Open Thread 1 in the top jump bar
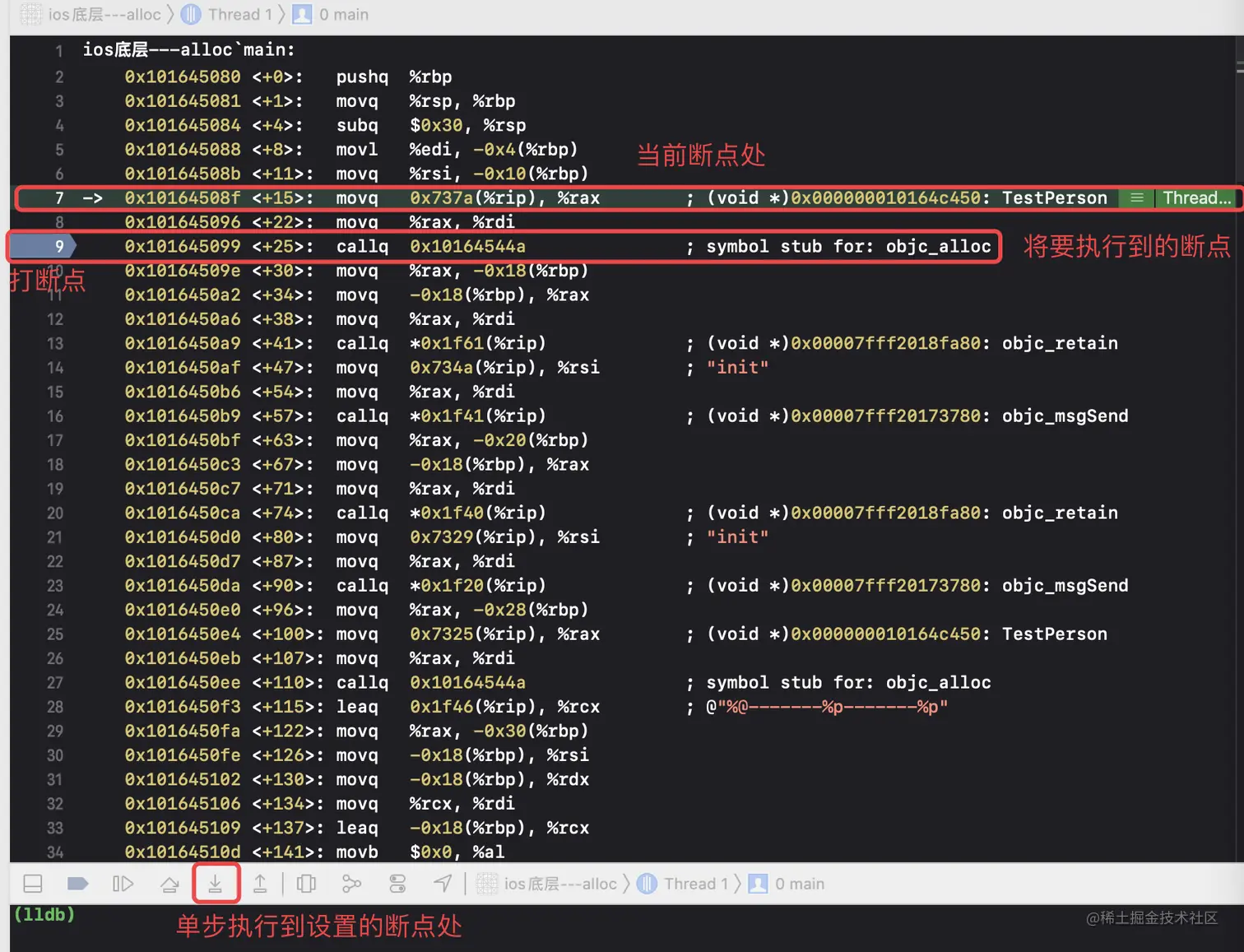Image resolution: width=1244 pixels, height=952 pixels. (226, 14)
